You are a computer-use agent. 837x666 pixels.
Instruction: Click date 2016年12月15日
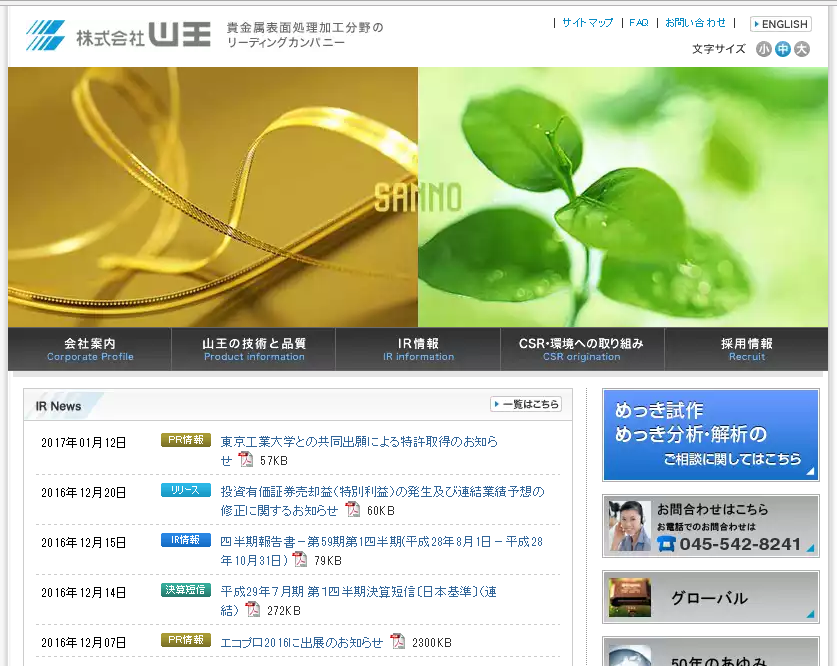coord(84,543)
